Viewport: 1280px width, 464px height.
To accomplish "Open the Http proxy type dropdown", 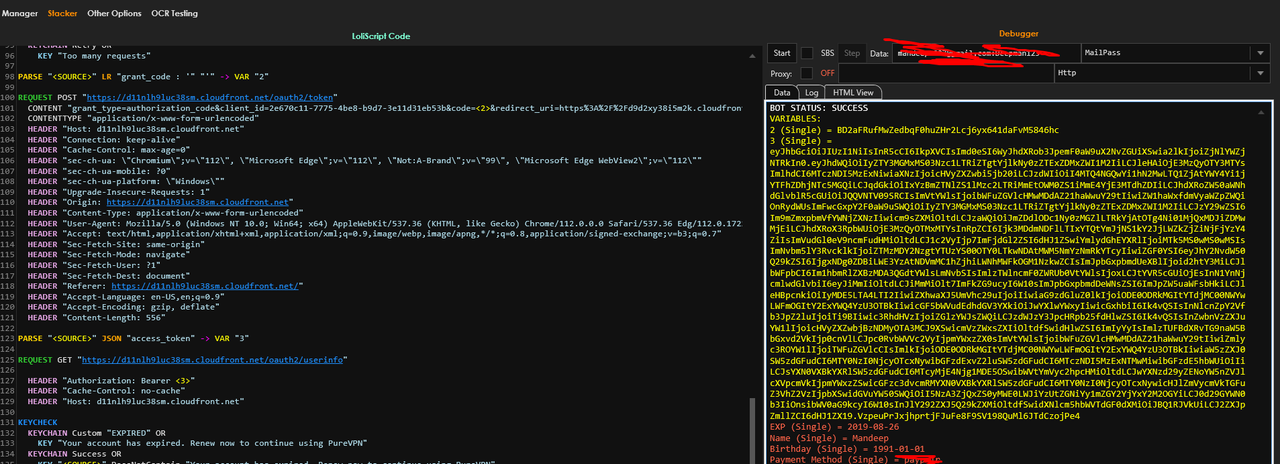I will coord(1164,73).
